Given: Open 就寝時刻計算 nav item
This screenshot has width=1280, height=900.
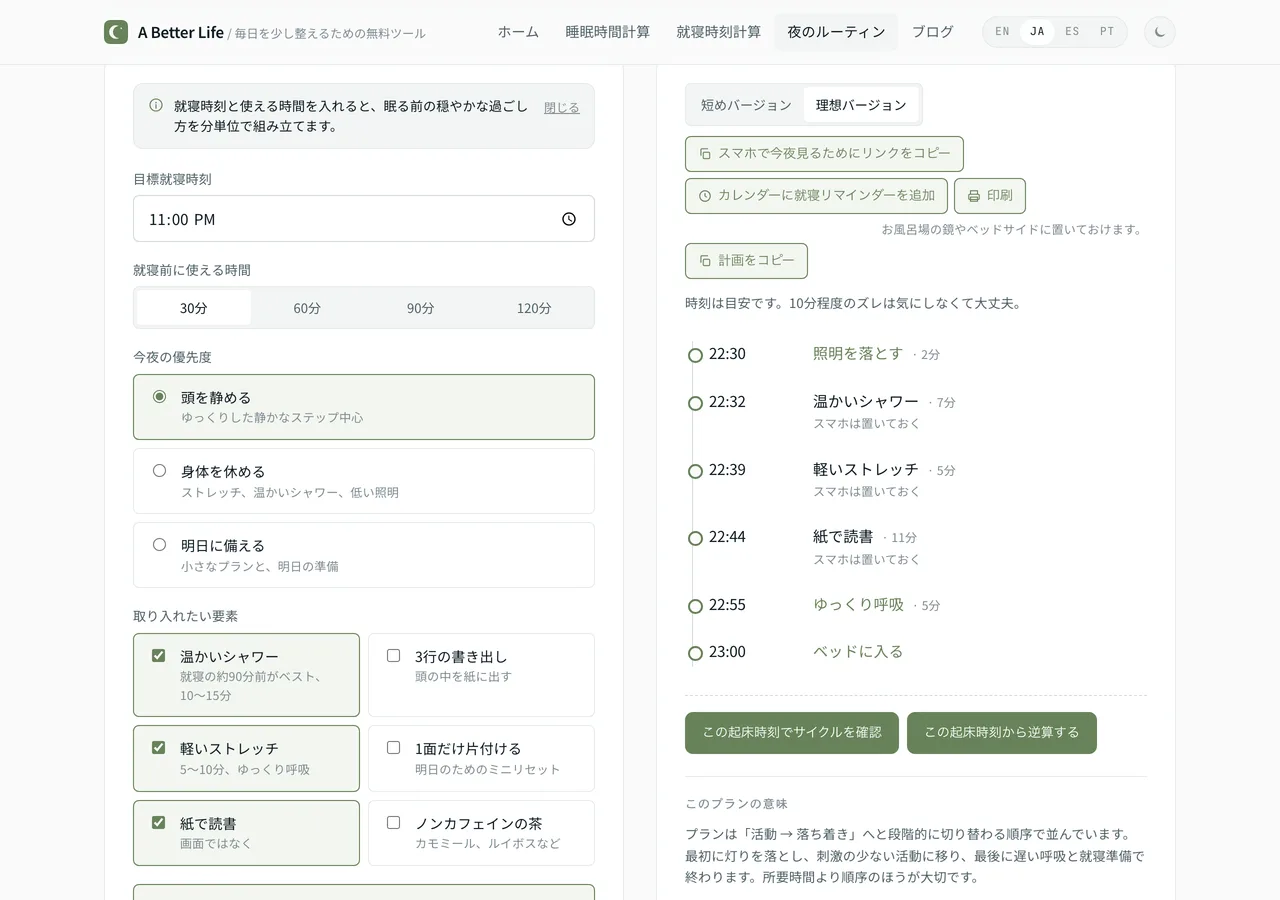Looking at the screenshot, I should [x=719, y=32].
